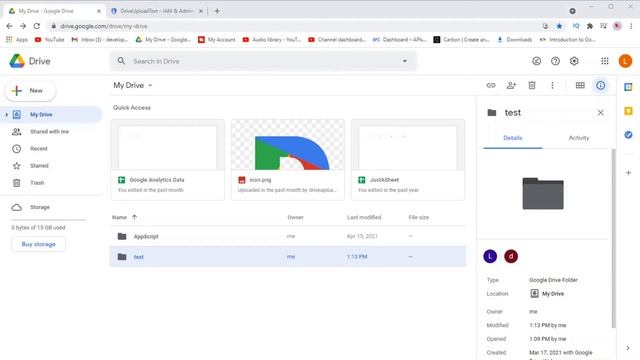The height and width of the screenshot is (360, 640).
Task: Open the Downloads bookmark
Action: 514,40
